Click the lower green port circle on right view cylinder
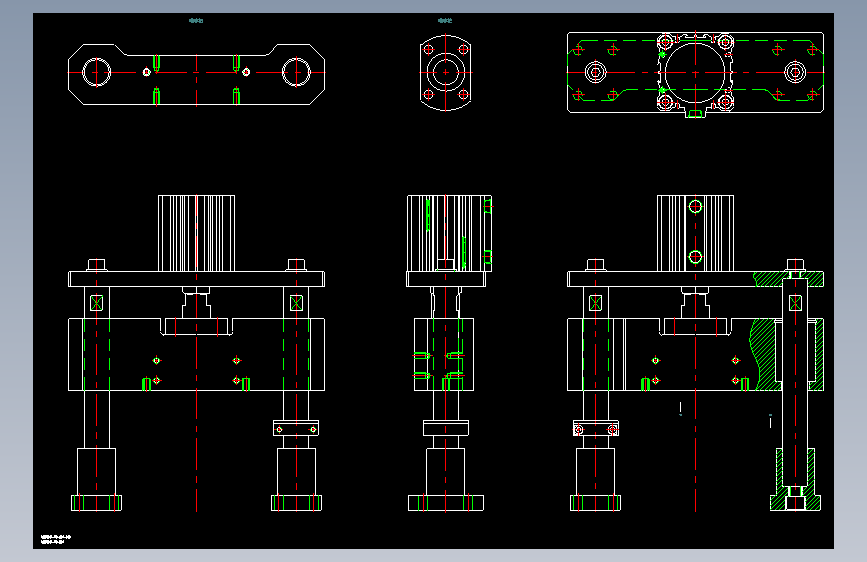This screenshot has height=562, width=867. [695, 257]
